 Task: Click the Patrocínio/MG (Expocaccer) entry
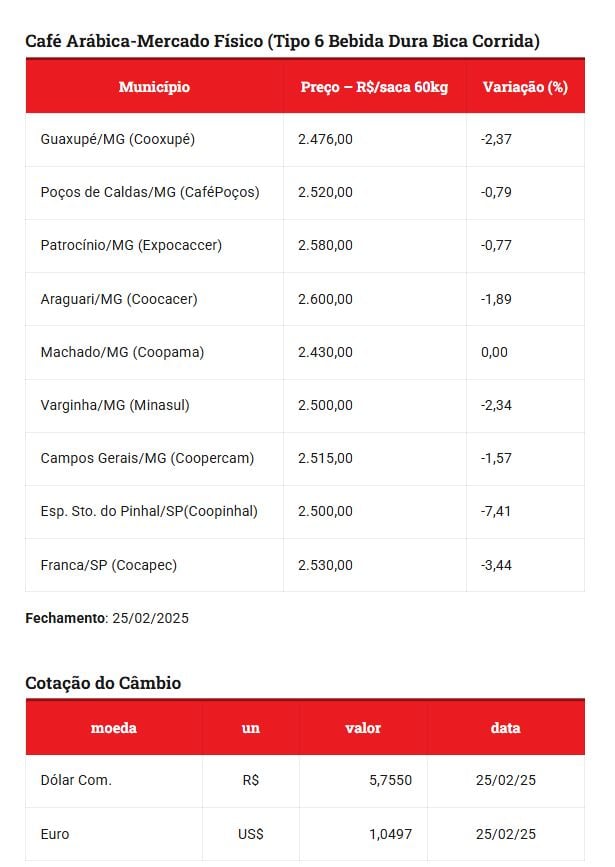click(131, 246)
